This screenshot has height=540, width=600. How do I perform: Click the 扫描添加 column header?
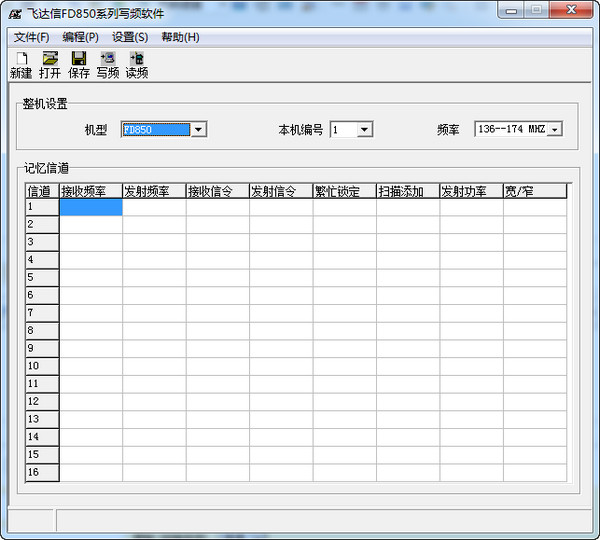point(408,191)
